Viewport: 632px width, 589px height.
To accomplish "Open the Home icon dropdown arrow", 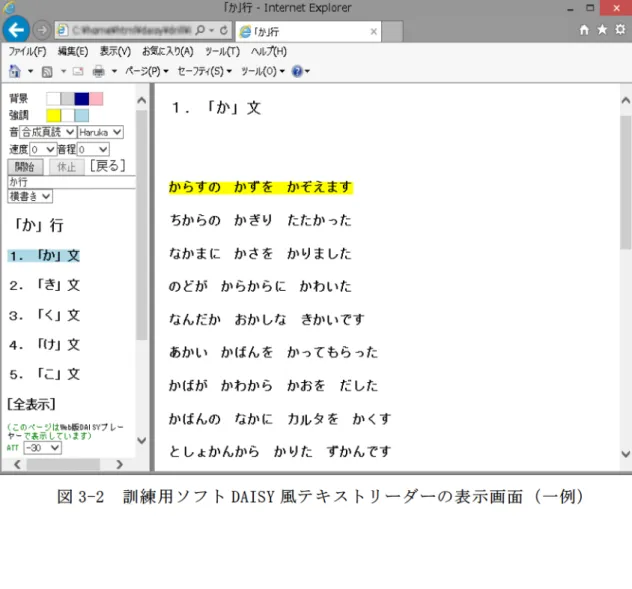I will 30,72.
